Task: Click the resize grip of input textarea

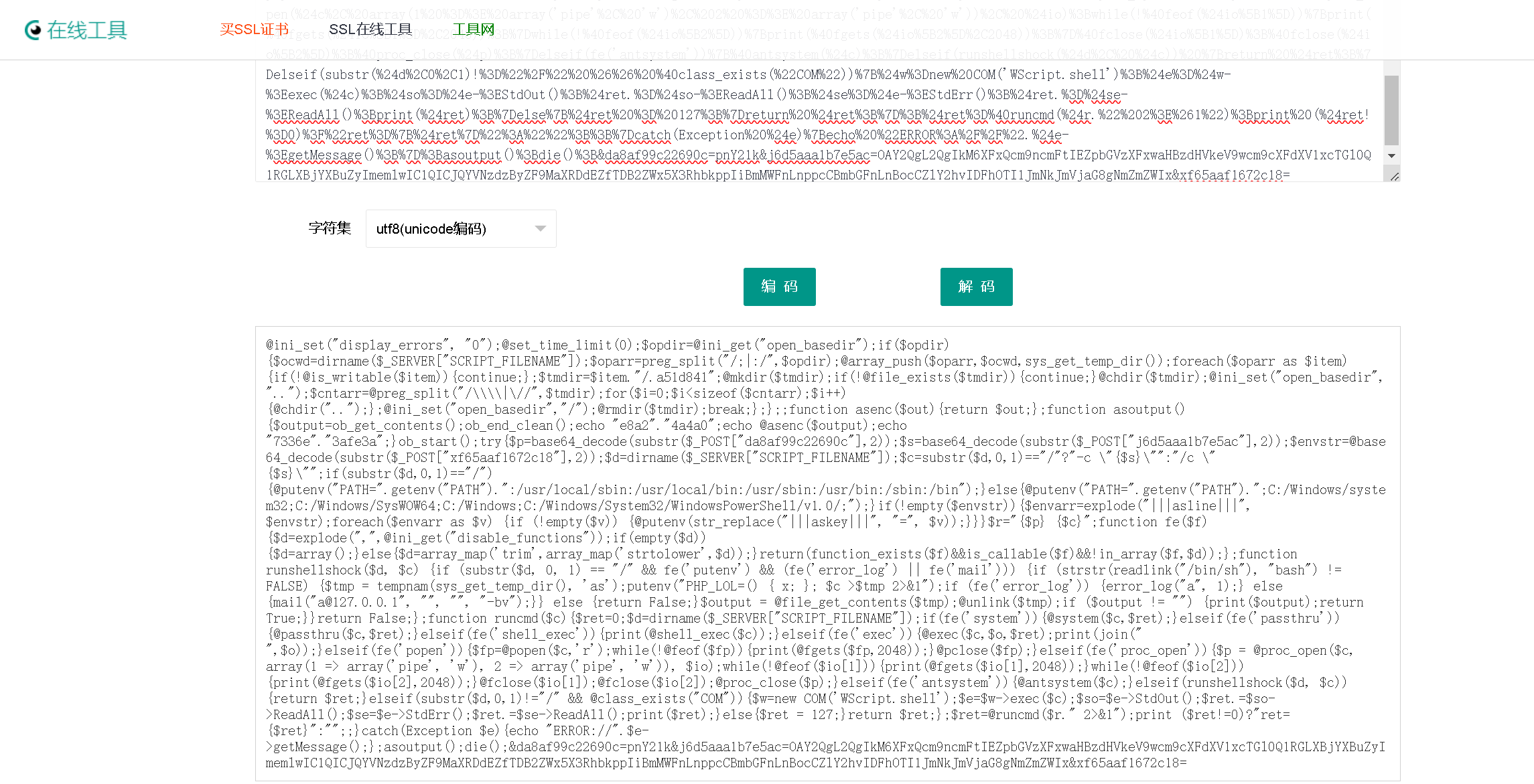Action: (1394, 176)
